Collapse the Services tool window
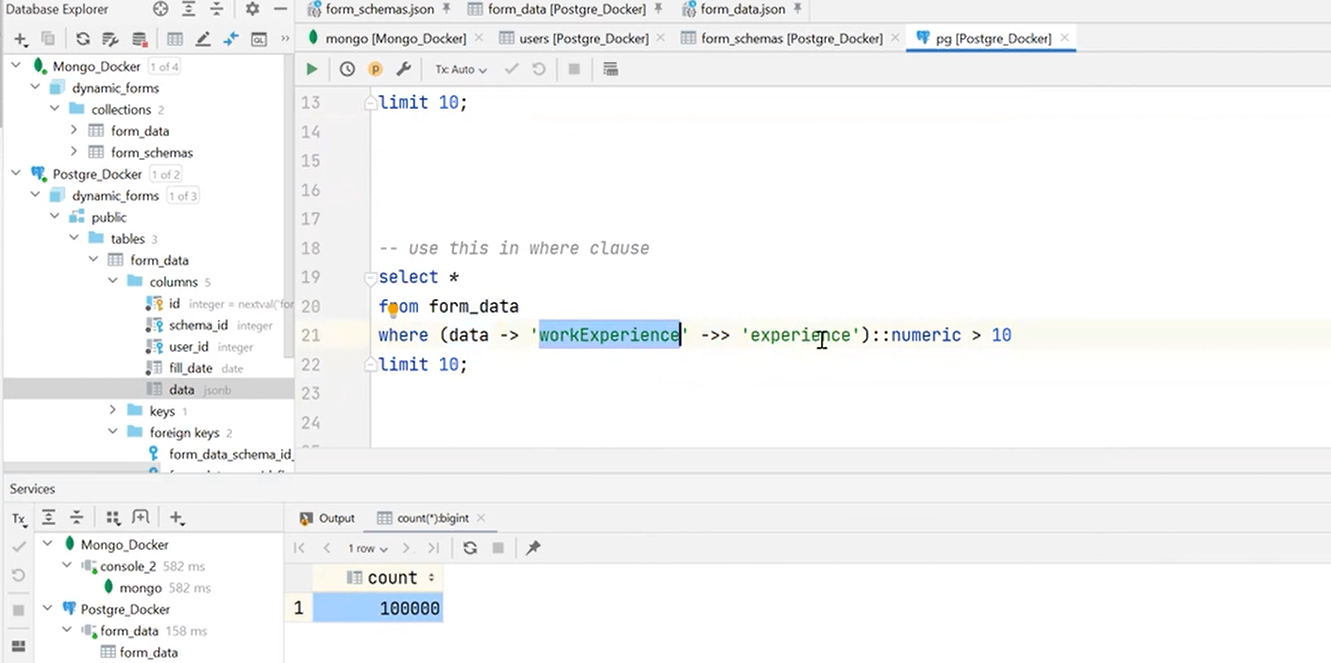The image size is (1331, 663). coord(31,489)
